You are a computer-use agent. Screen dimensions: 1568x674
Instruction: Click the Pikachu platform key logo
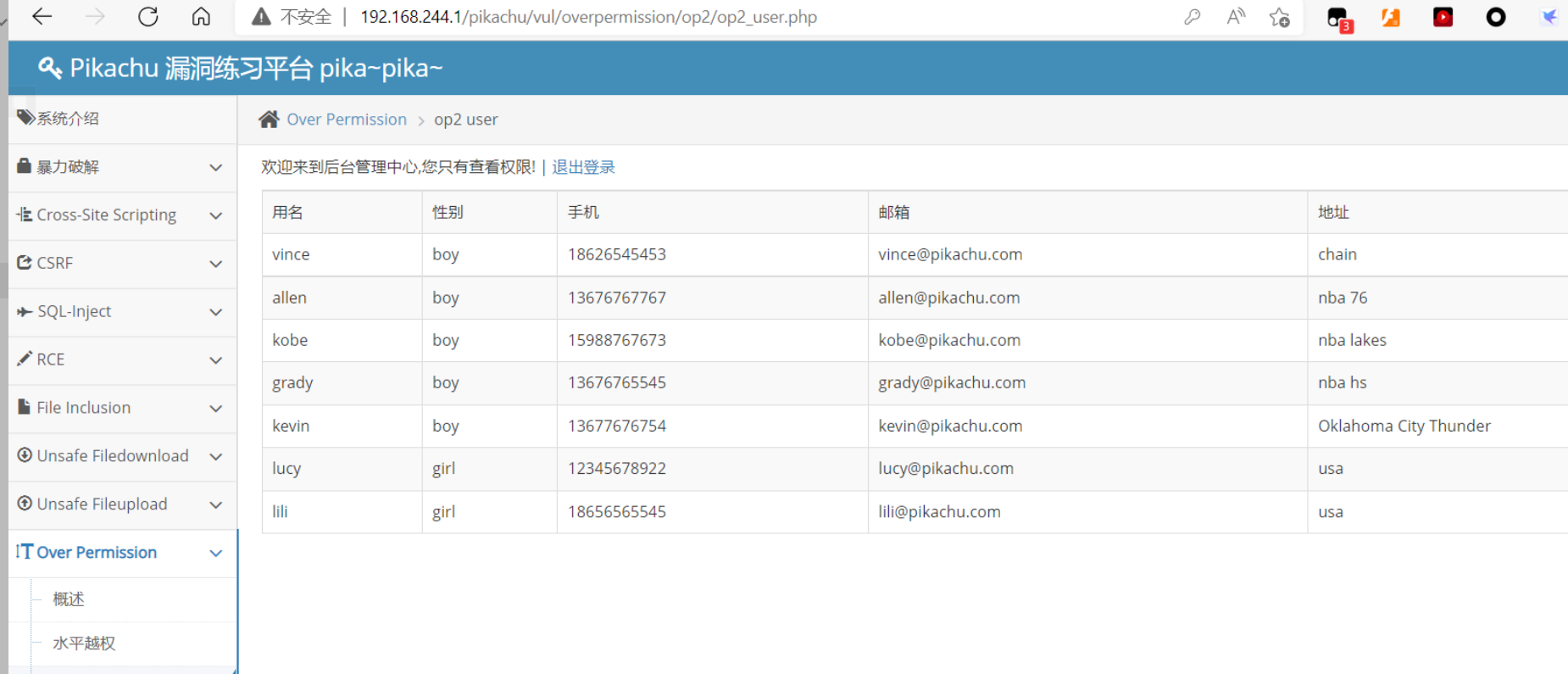pos(50,68)
